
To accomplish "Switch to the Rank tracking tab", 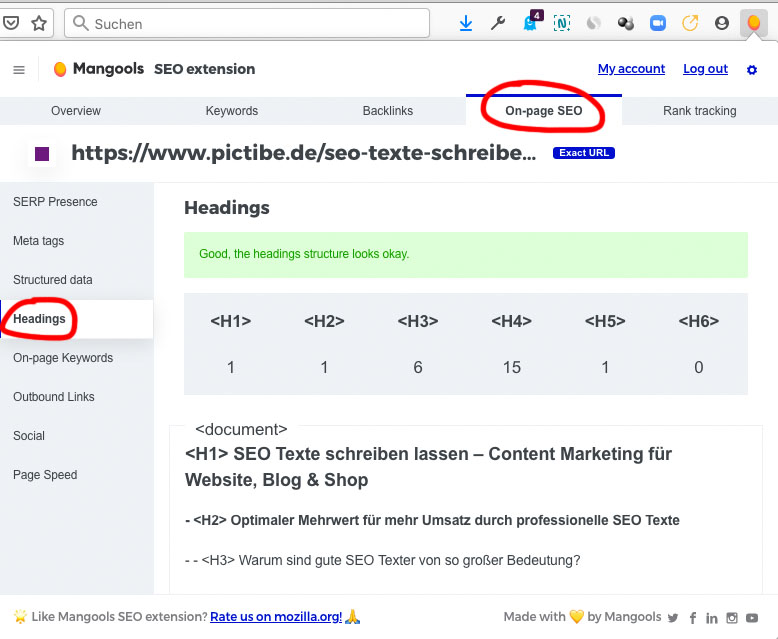I will (x=700, y=111).
